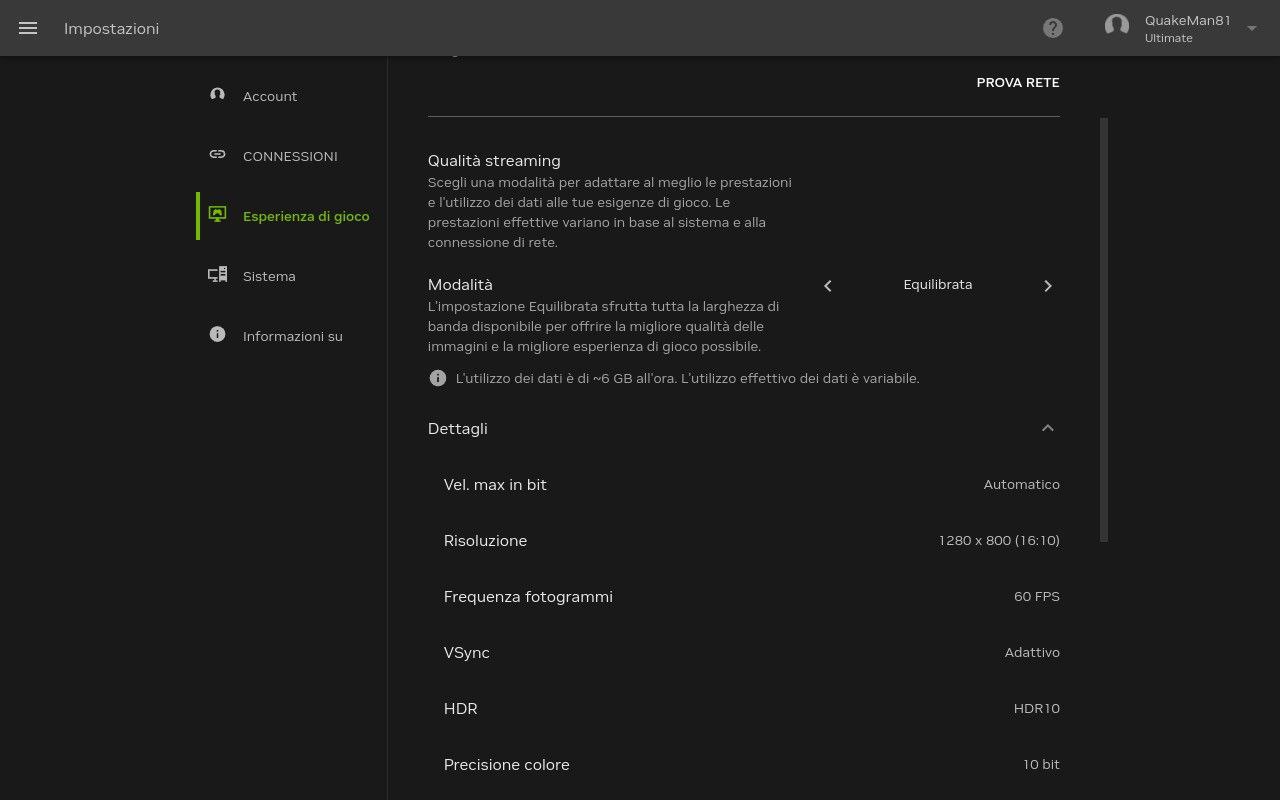Image resolution: width=1280 pixels, height=800 pixels.
Task: Open the Vel. max in bit Automatico setting
Action: [1021, 484]
